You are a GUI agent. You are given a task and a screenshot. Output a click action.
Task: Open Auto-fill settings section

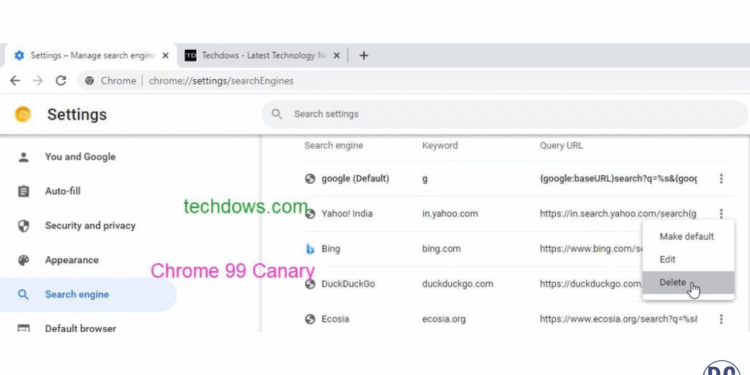[x=63, y=191]
